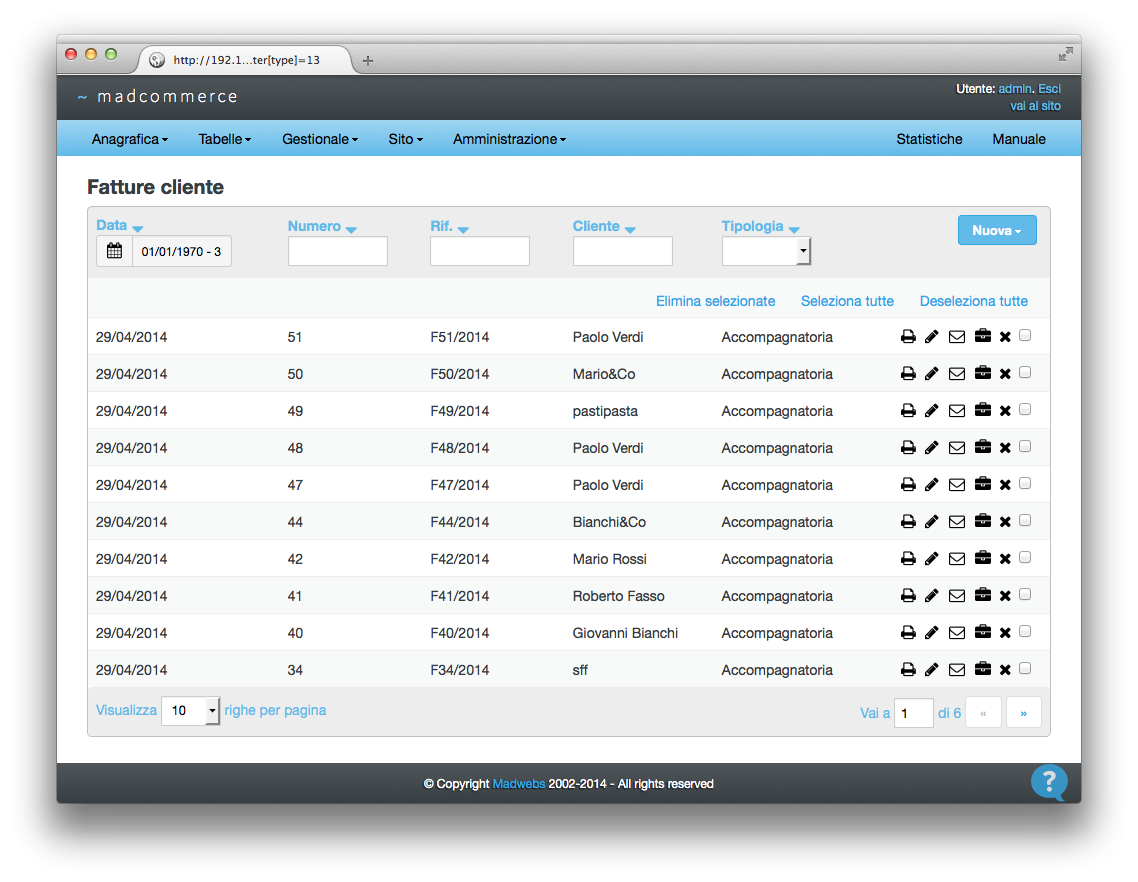Open the Amministrazione menu
This screenshot has height=882, width=1138.
(509, 139)
